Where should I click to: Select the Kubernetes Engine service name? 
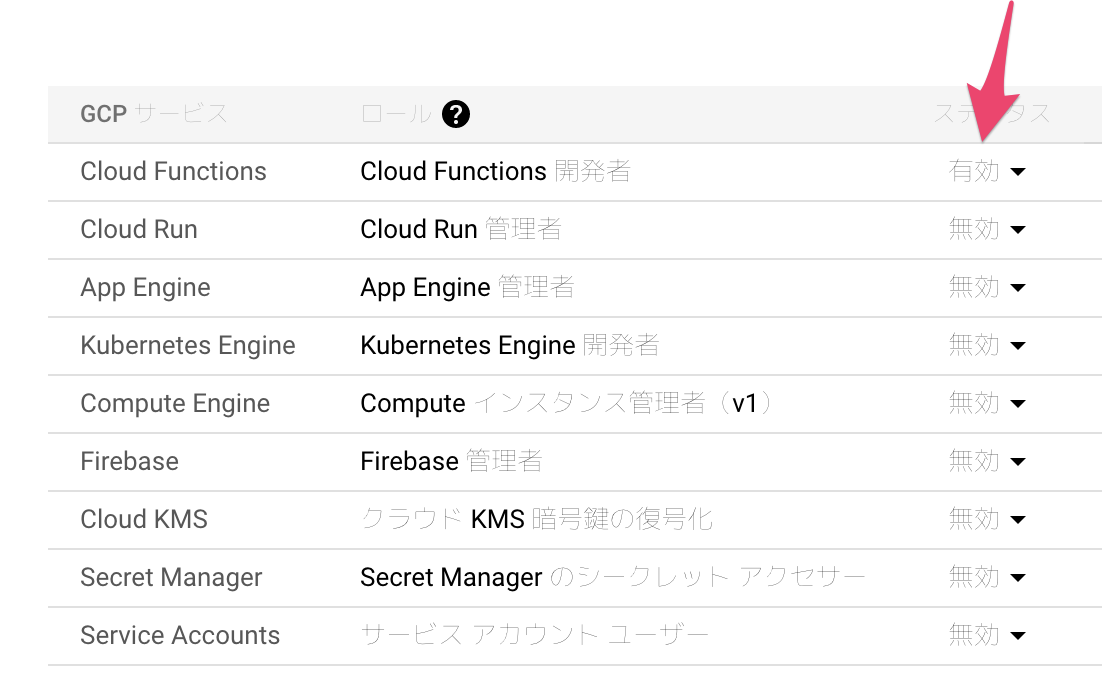pos(188,346)
